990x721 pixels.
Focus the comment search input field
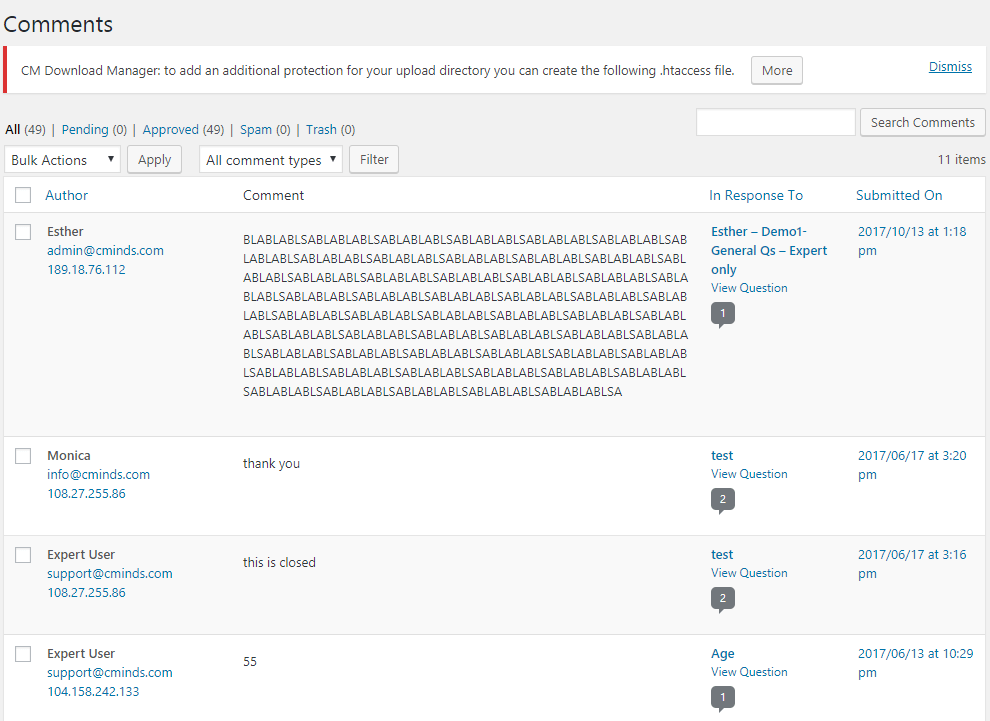click(775, 123)
